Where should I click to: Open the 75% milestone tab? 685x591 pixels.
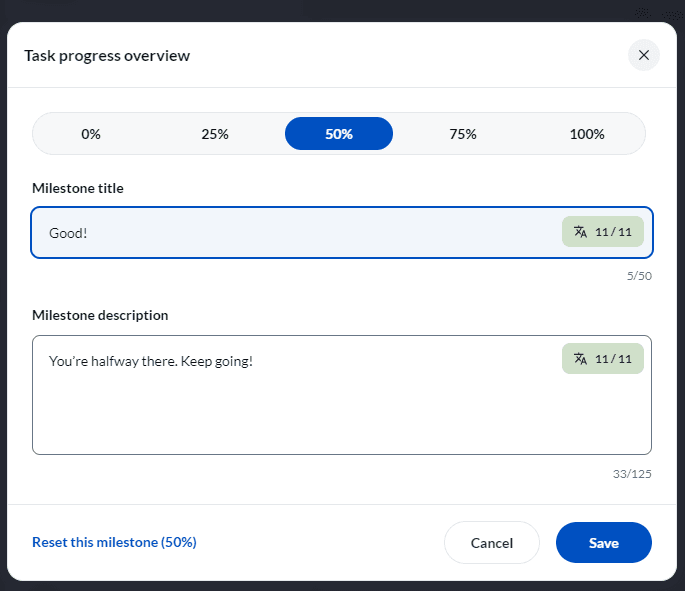coord(463,134)
